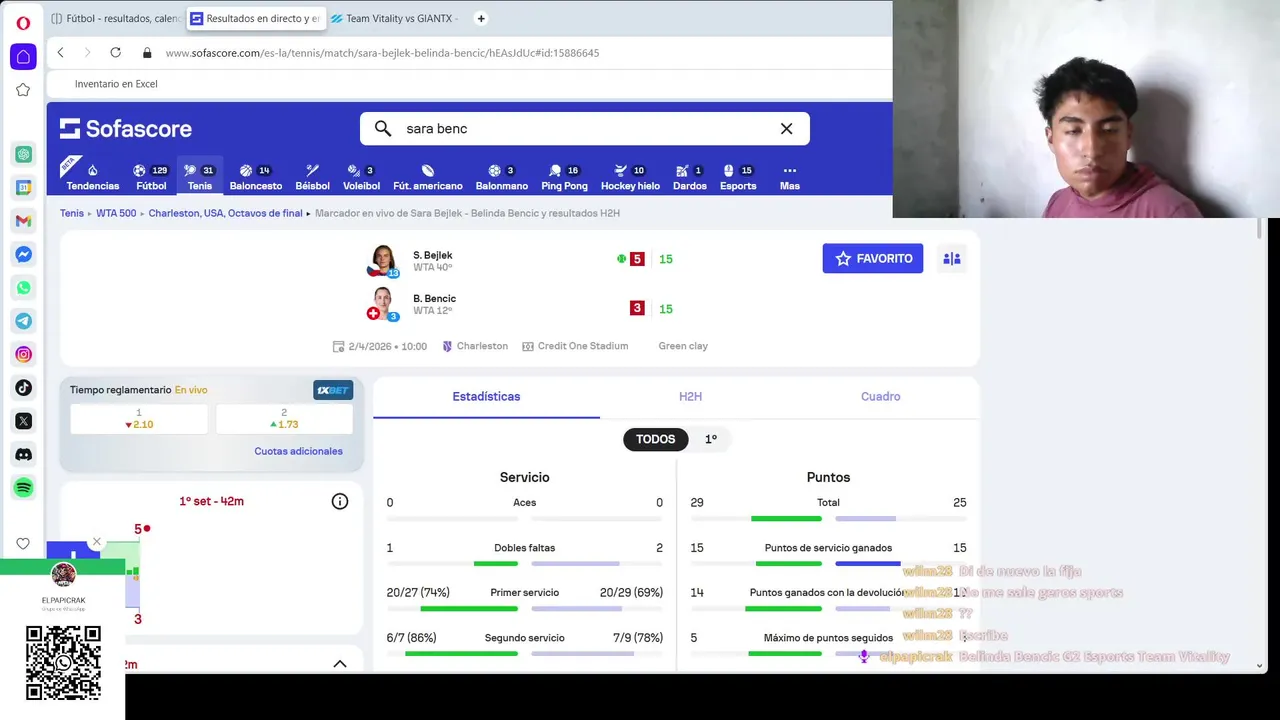
Task: Open Telegram in the sidebar
Action: 23,321
